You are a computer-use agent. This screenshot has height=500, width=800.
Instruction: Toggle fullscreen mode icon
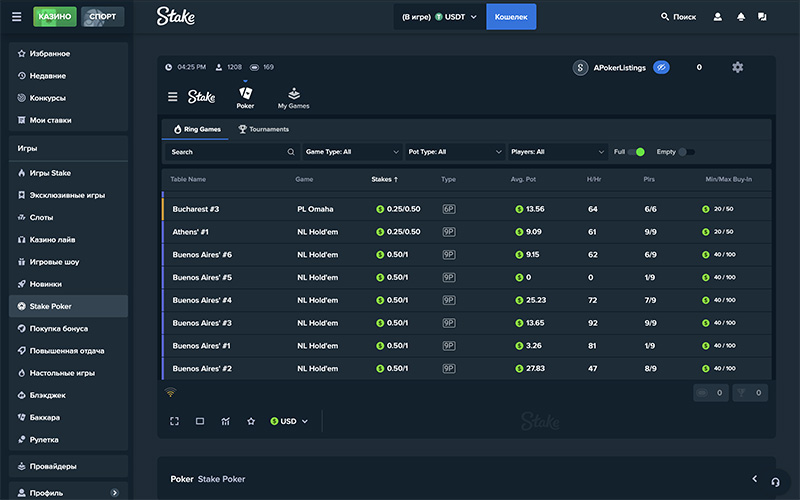(174, 421)
